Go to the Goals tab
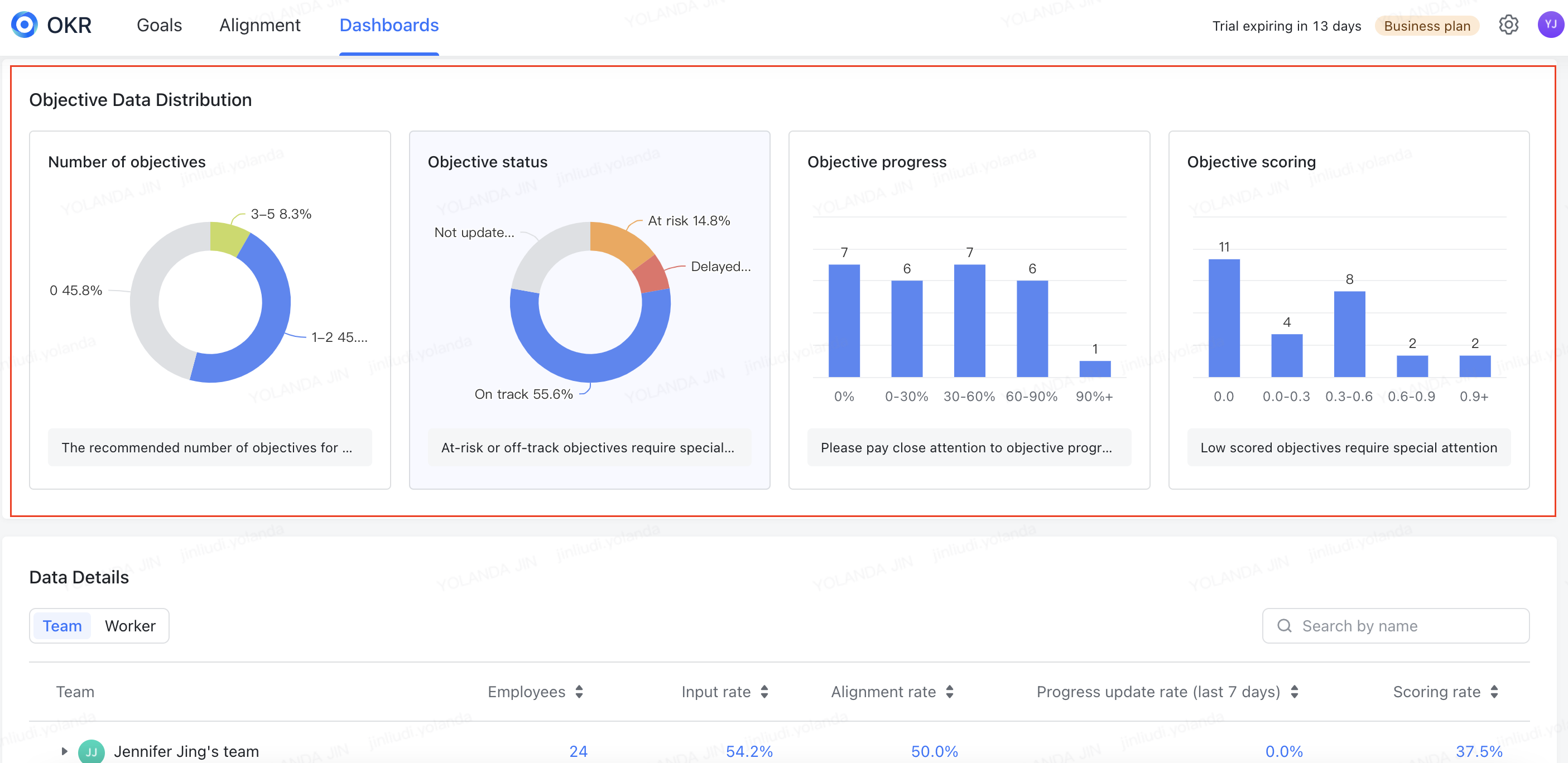This screenshot has height=763, width=1568. click(159, 25)
